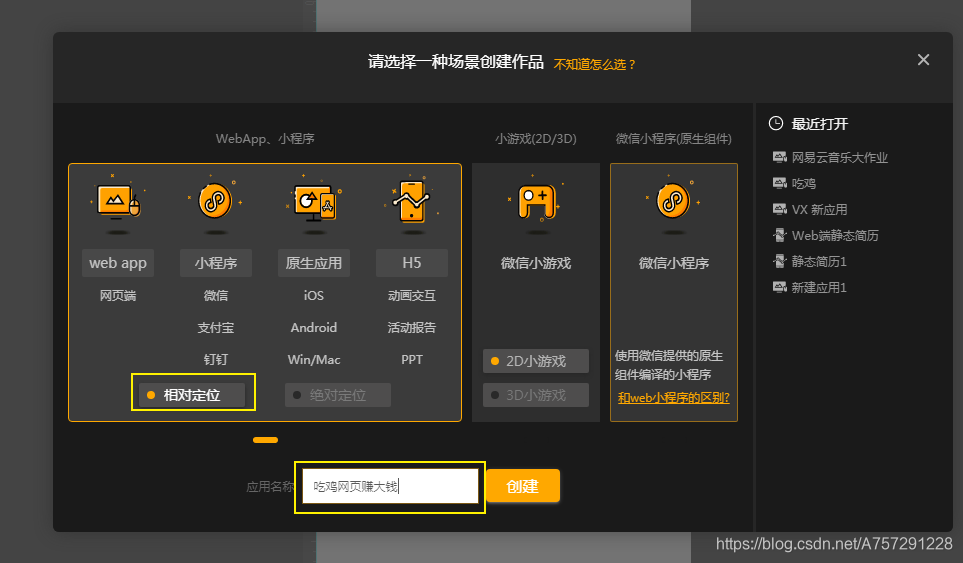Image resolution: width=963 pixels, height=563 pixels.
Task: Click the 原生应用 desktop icon
Action: point(314,201)
